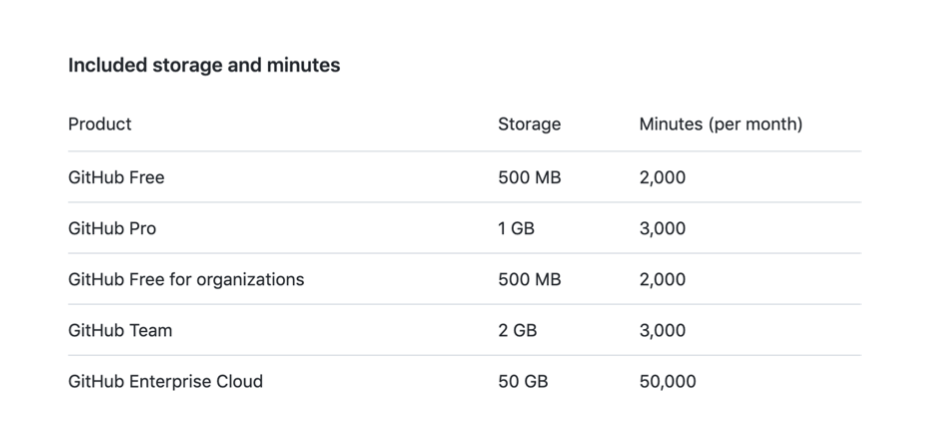
Task: Click 500 MB storage for Free for organizations
Action: click(529, 280)
